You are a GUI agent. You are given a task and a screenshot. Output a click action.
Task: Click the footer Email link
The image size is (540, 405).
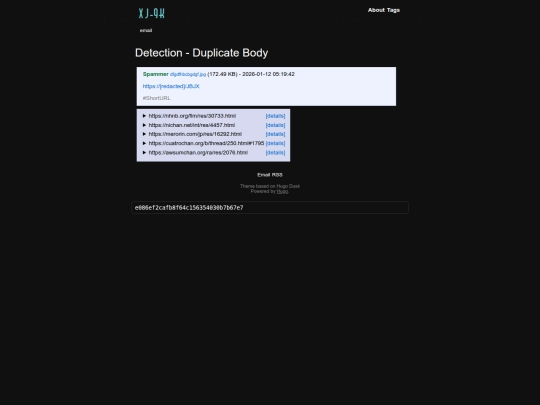point(263,175)
